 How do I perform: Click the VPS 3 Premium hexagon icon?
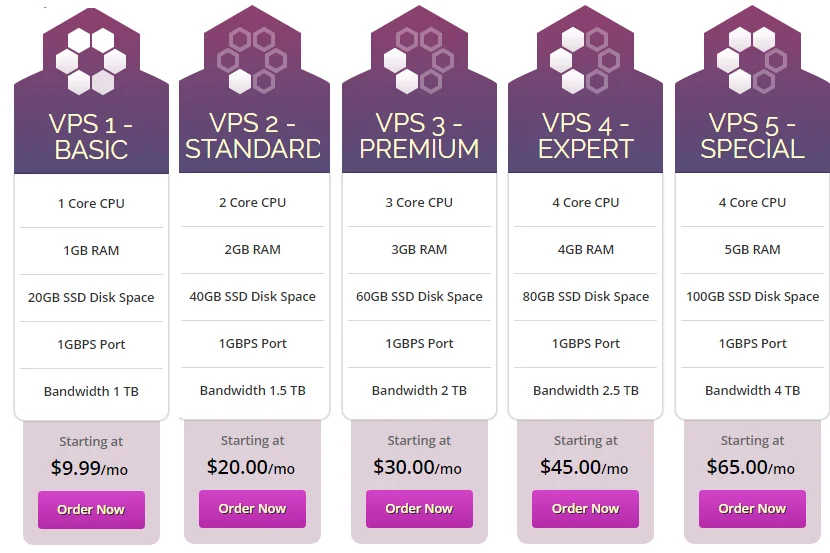pos(419,61)
